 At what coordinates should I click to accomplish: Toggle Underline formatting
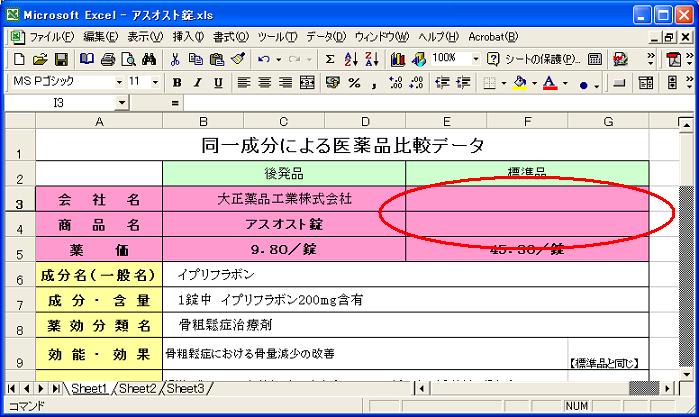pyautogui.click(x=217, y=83)
